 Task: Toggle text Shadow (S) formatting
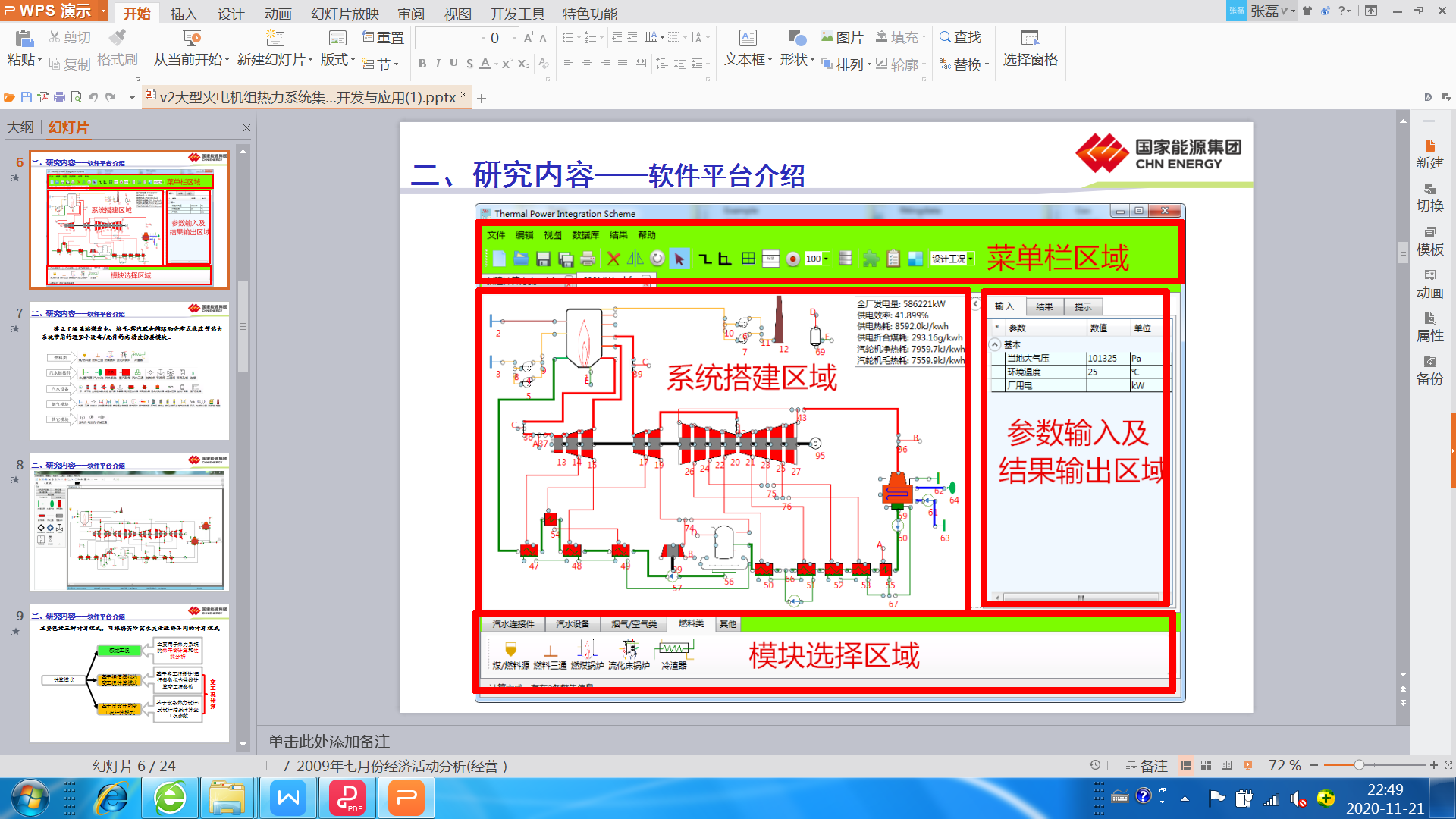pos(469,64)
